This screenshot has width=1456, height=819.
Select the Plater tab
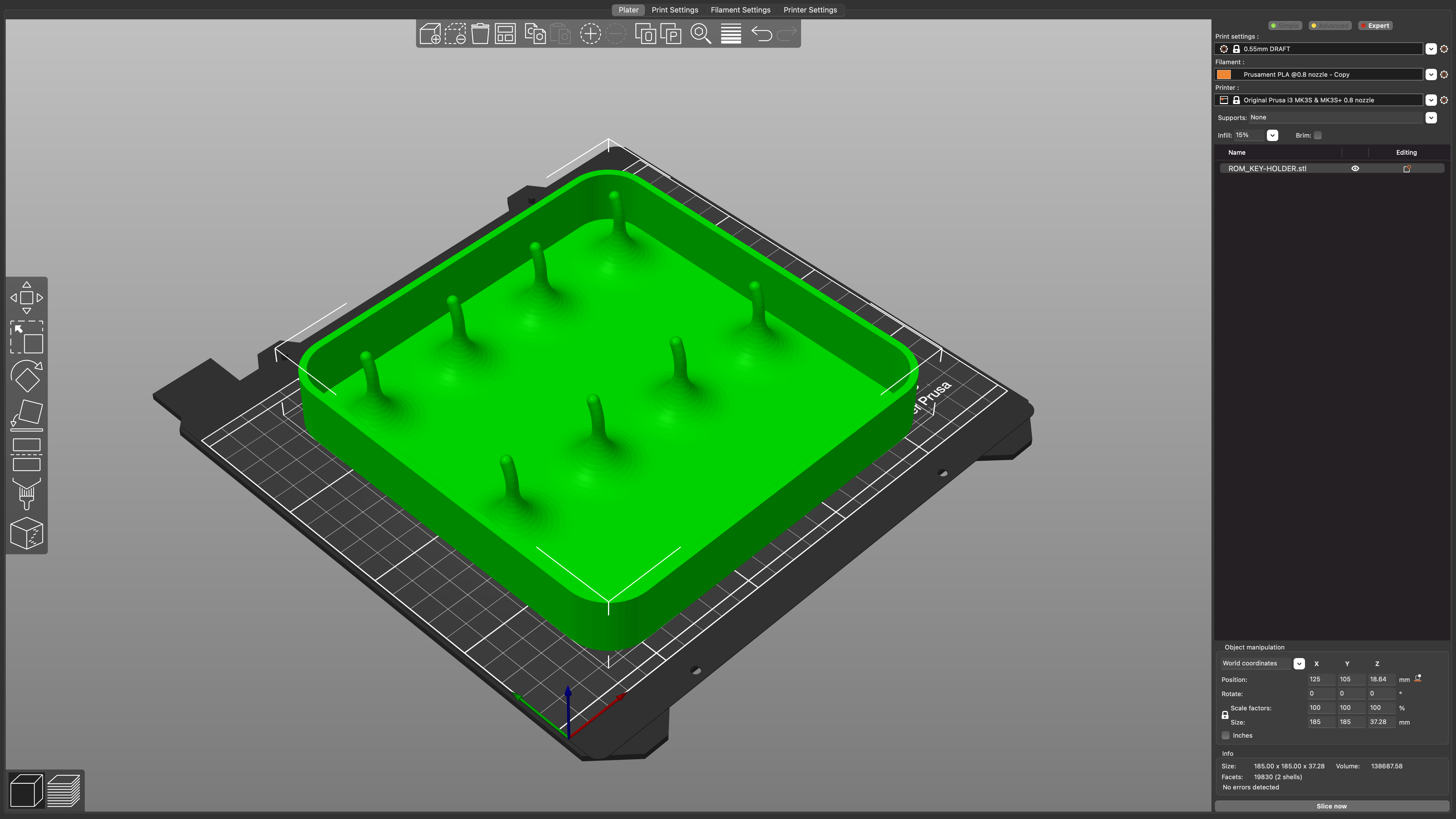(628, 10)
